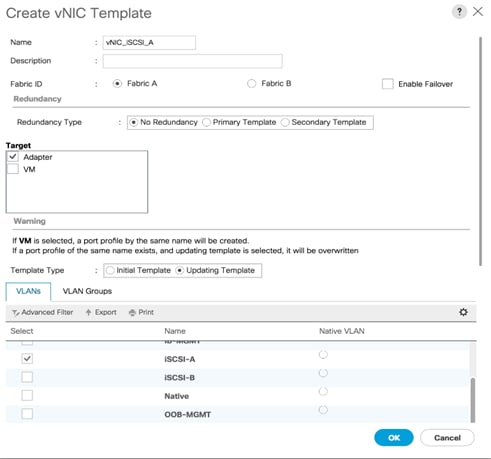
Task: Click the OK button
Action: click(x=394, y=438)
